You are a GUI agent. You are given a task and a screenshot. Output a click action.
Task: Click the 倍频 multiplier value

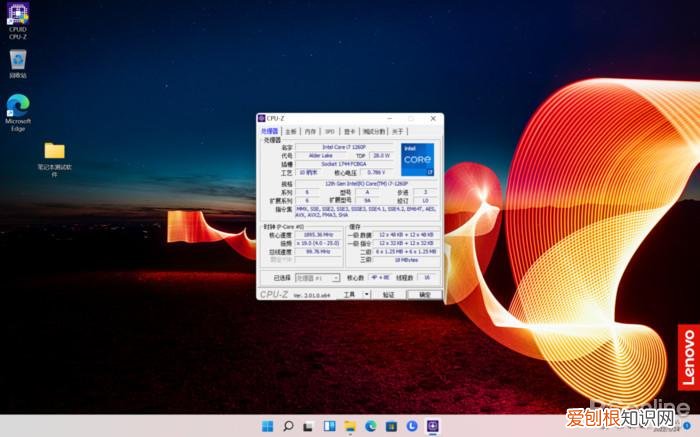(319, 243)
